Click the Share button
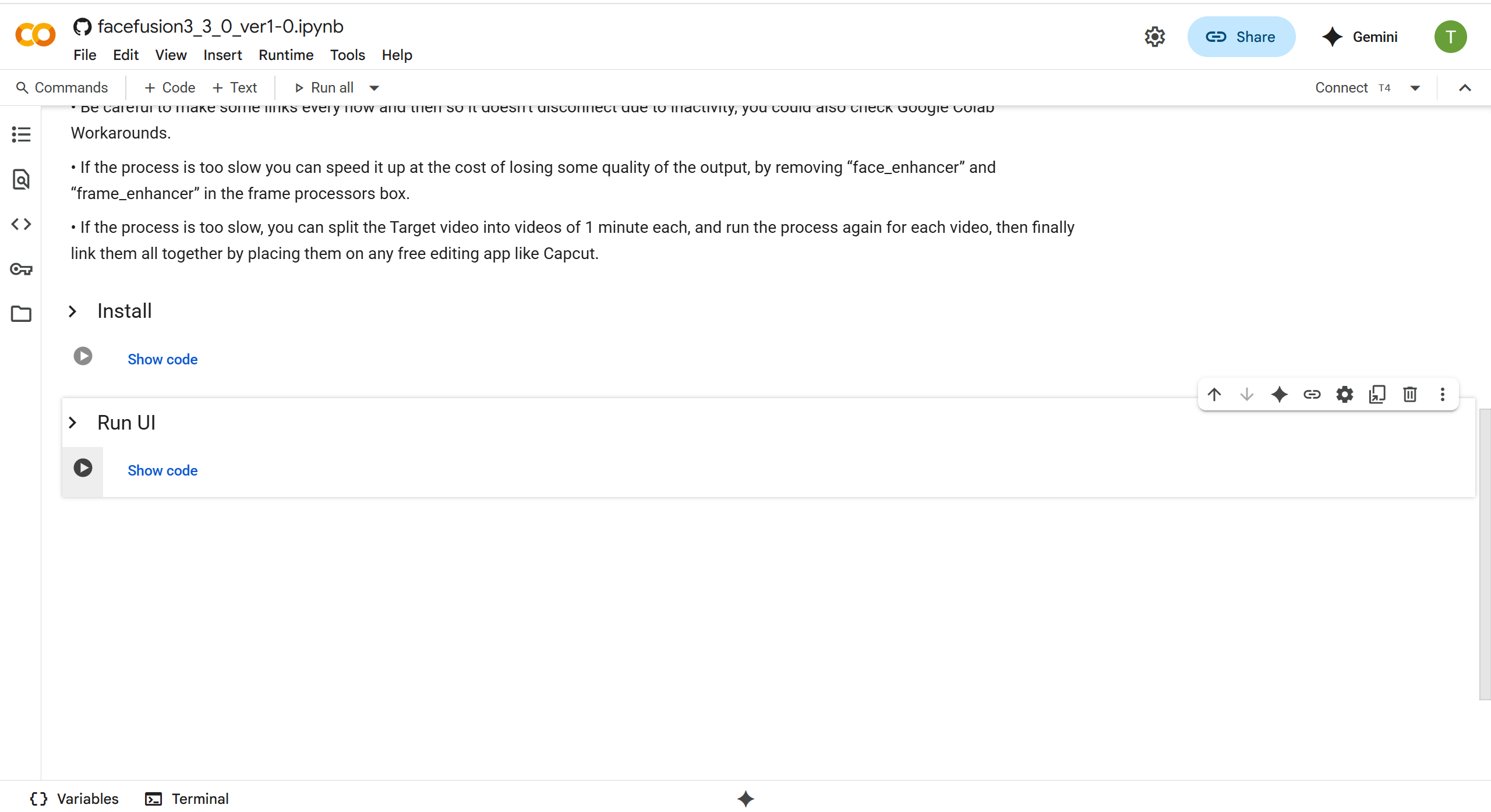This screenshot has width=1491, height=812. [1241, 37]
